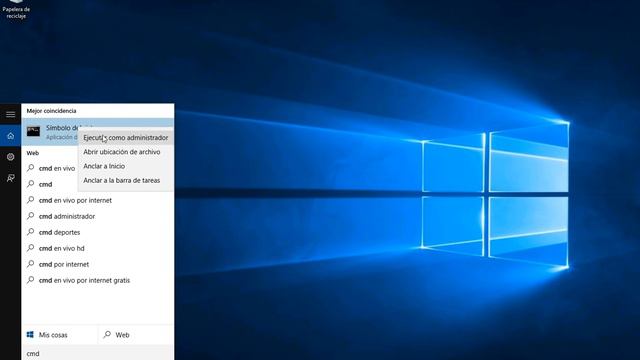Click the 'Web' search filter button
This screenshot has height=360, width=640.
coord(136,335)
